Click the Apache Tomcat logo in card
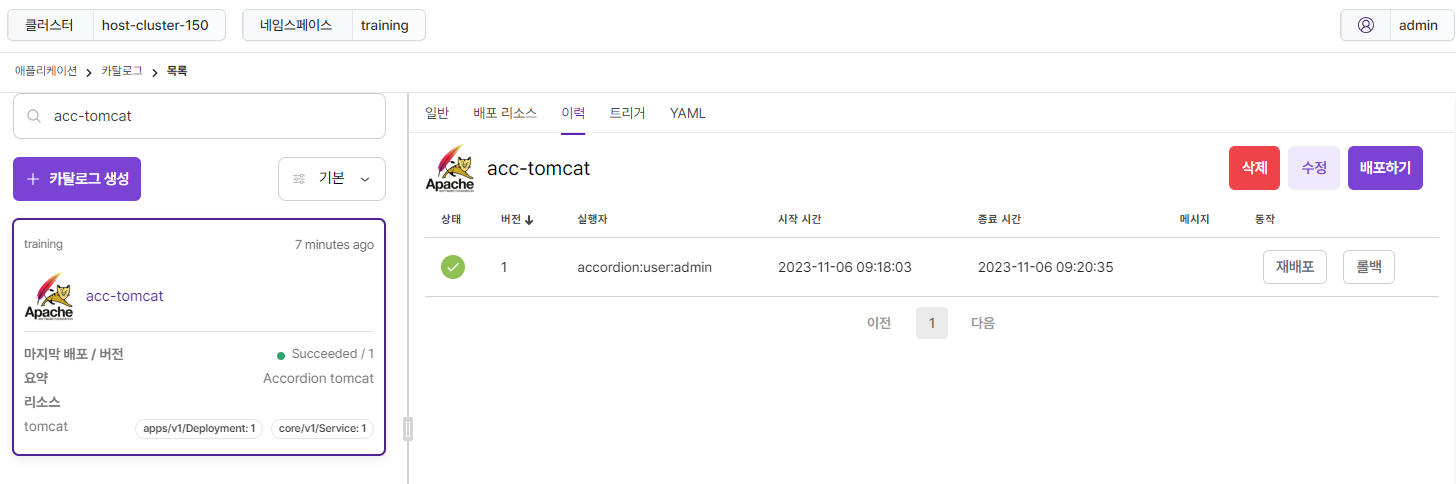The image size is (1456, 484). (49, 296)
